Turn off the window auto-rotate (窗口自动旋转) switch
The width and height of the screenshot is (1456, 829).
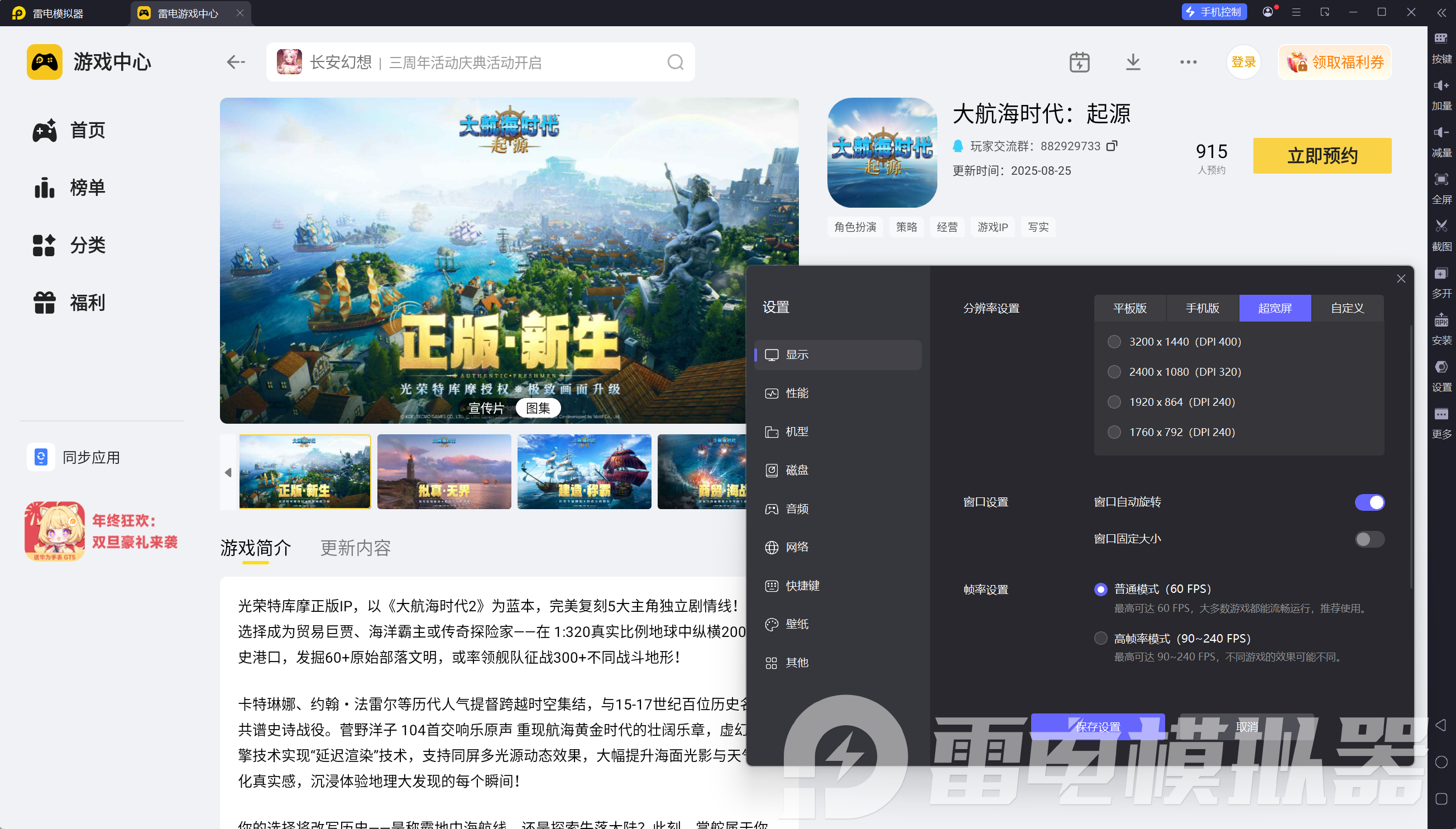click(1369, 502)
